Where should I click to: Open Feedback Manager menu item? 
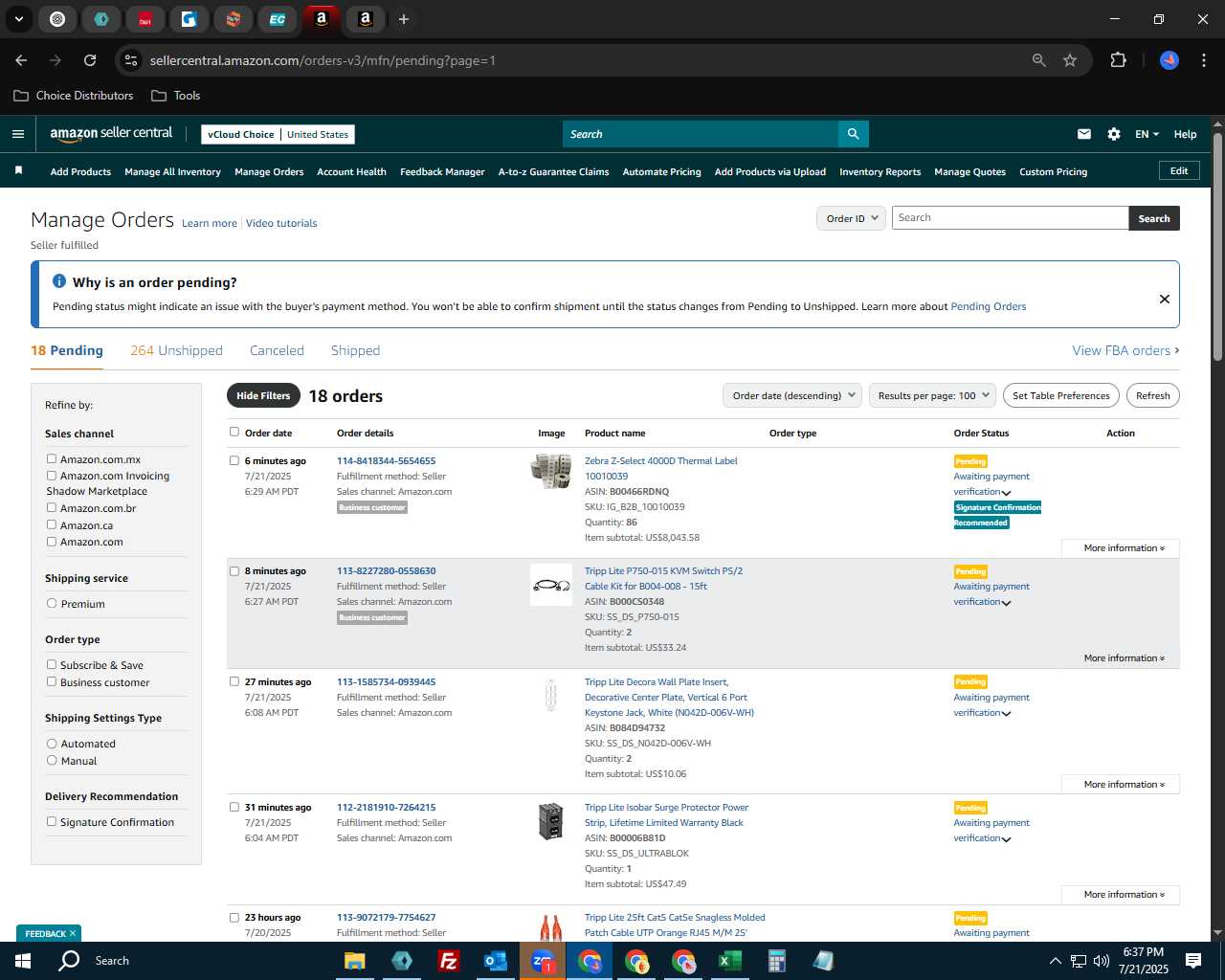click(442, 172)
